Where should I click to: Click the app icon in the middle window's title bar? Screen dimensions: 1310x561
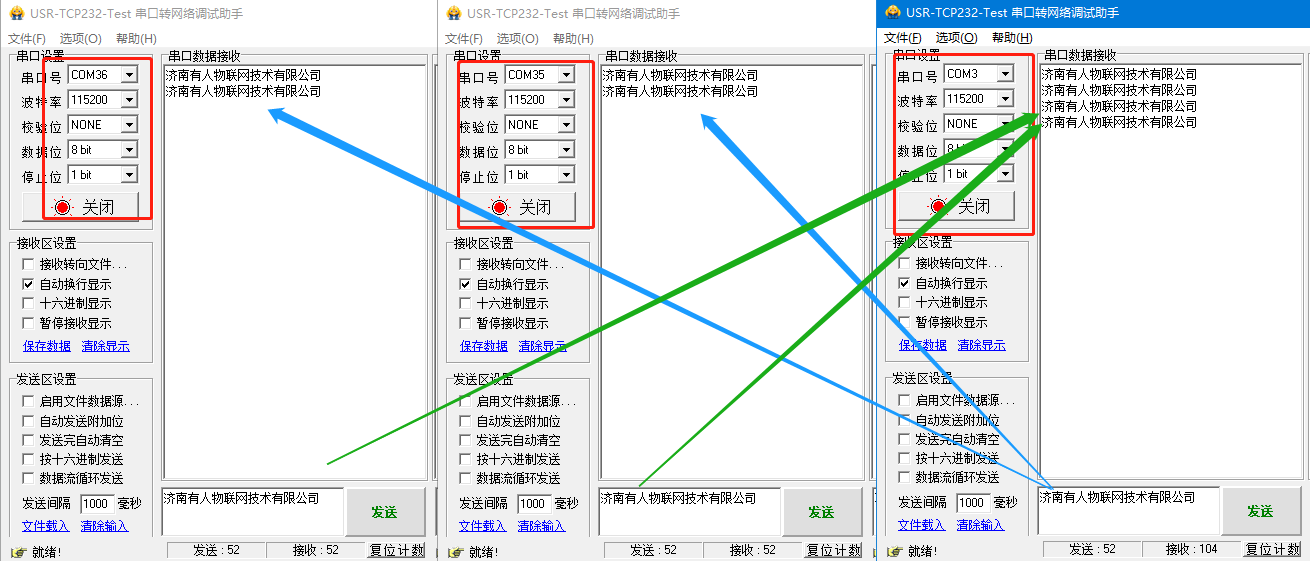[453, 14]
